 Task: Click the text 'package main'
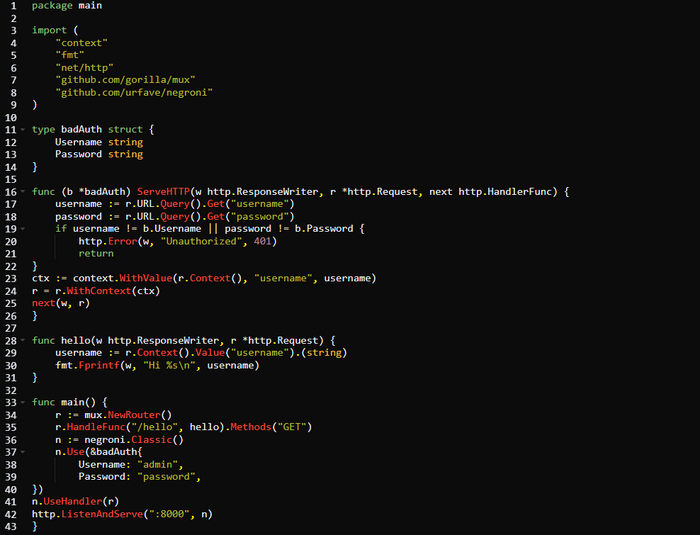point(67,6)
